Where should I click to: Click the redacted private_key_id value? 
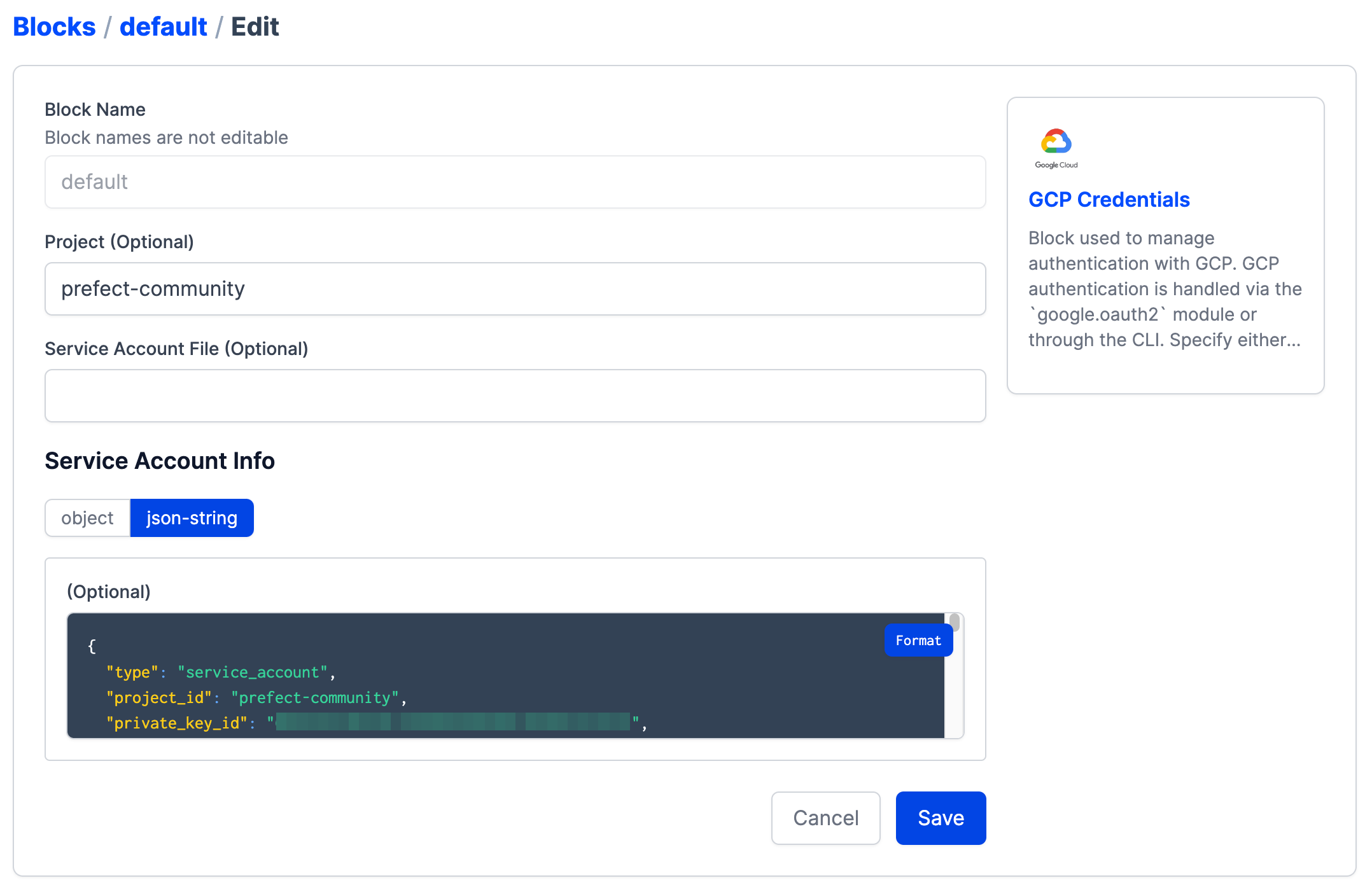(x=452, y=722)
